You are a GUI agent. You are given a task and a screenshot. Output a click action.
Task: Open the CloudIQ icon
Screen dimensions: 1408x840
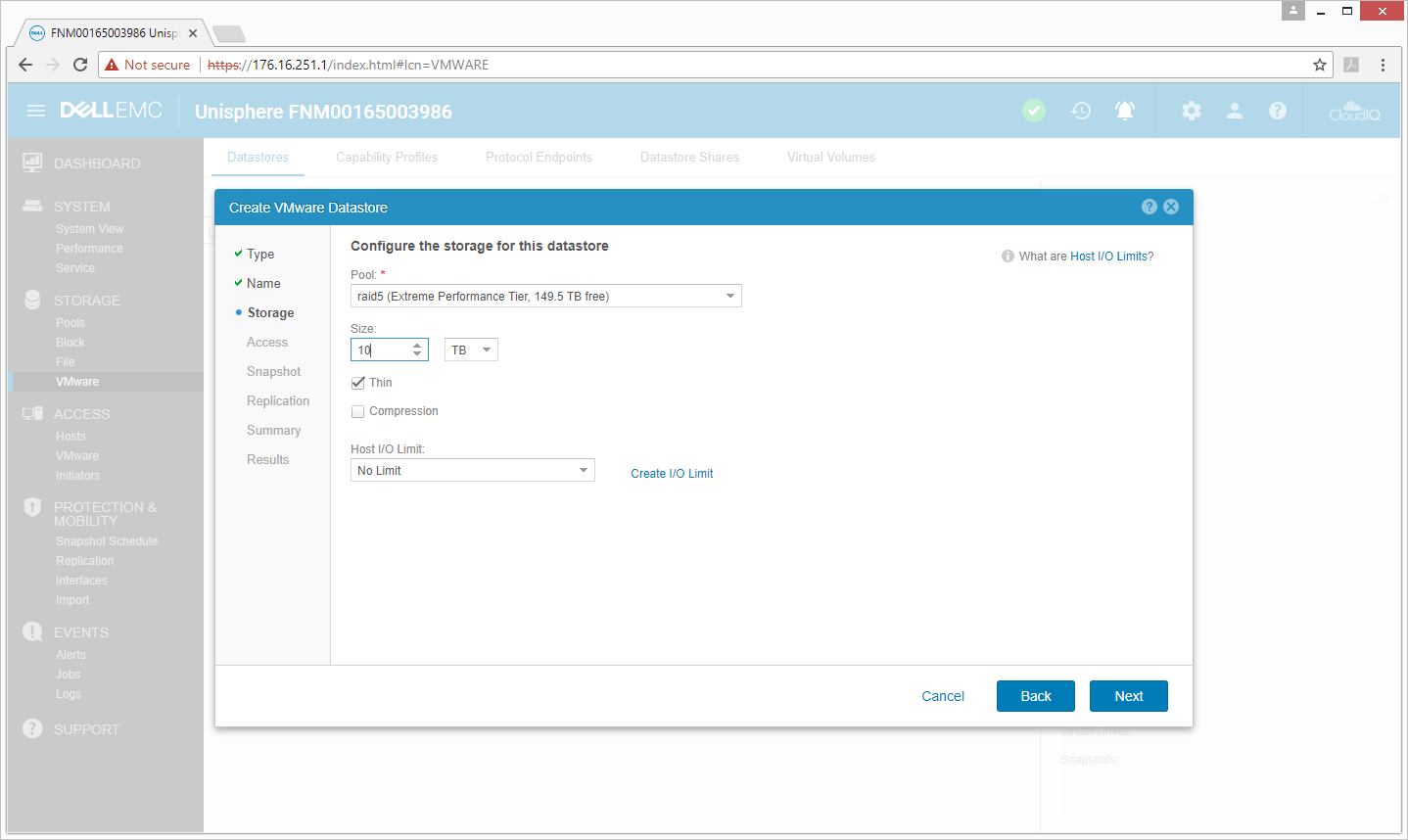coord(1354,111)
